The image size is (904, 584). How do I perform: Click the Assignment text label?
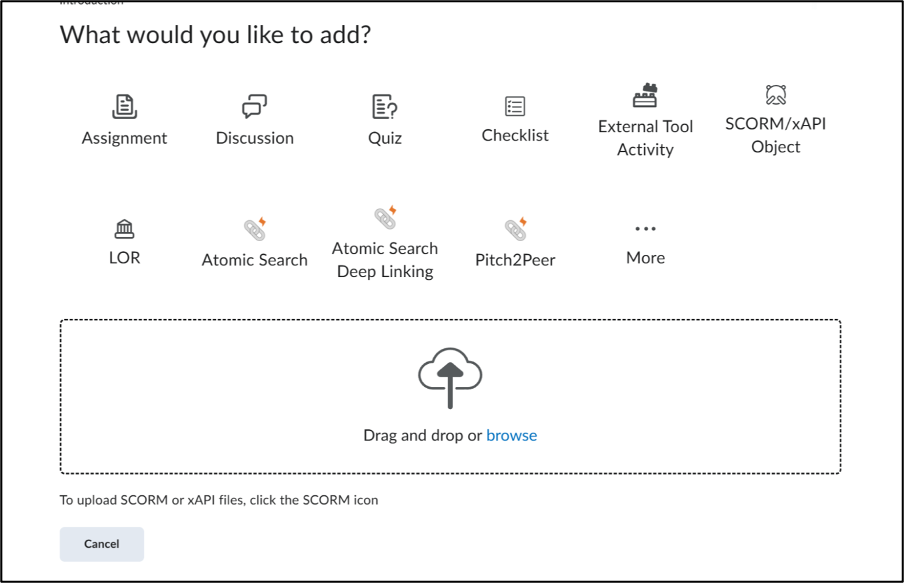(x=124, y=138)
